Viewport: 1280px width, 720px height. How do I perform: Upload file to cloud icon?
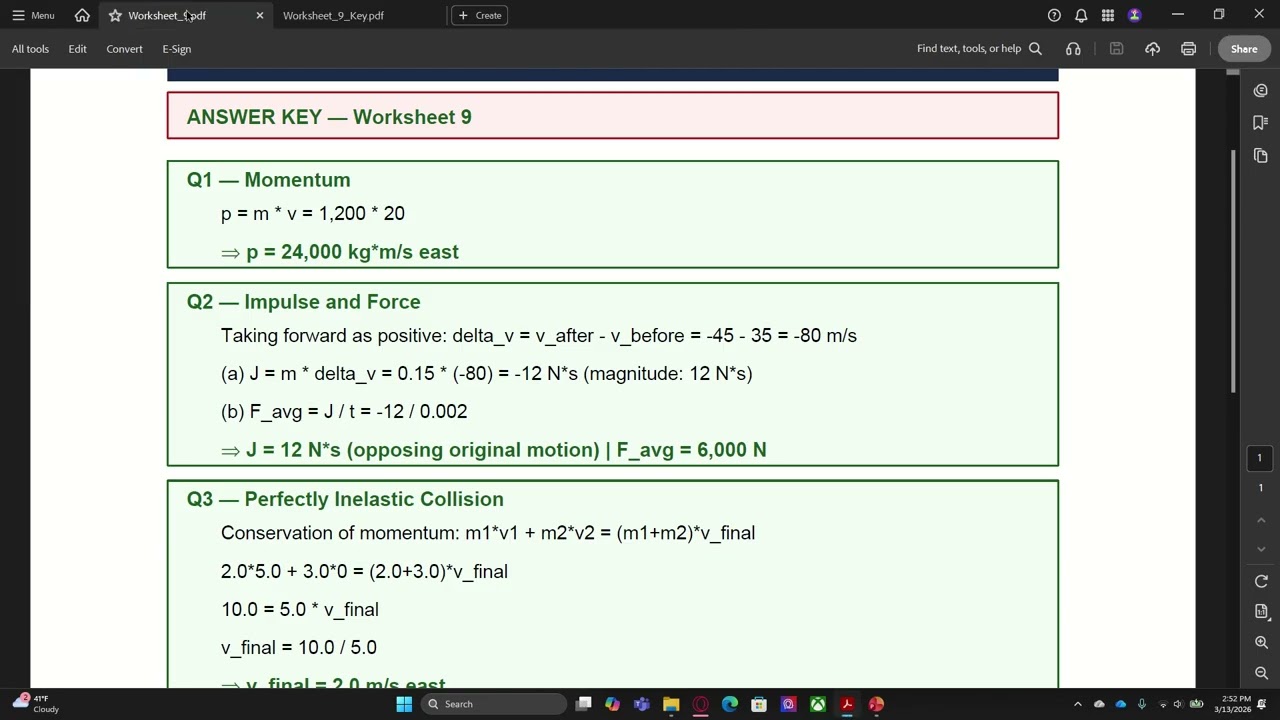coord(1152,48)
